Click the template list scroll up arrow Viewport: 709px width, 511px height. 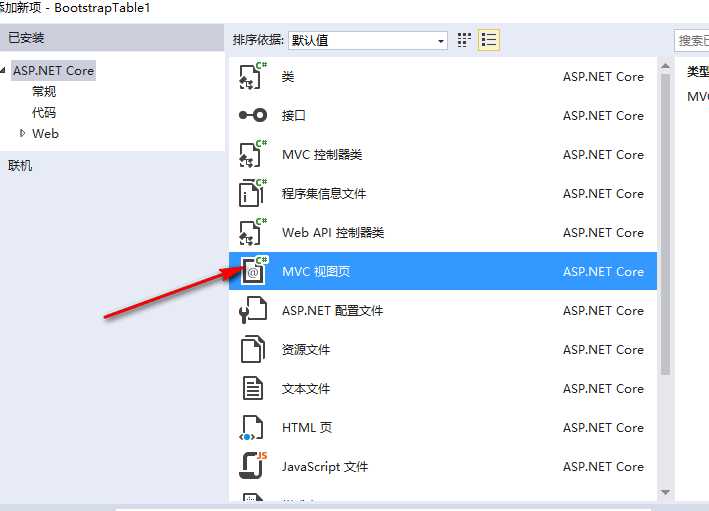click(665, 66)
